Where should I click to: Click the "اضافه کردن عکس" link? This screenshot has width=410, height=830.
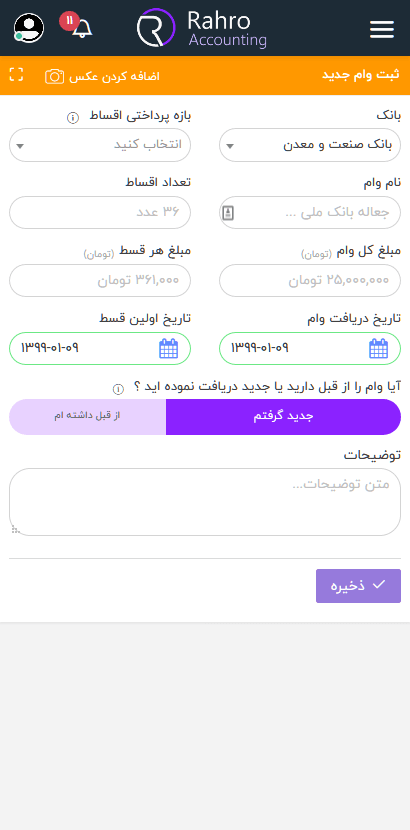point(114,76)
